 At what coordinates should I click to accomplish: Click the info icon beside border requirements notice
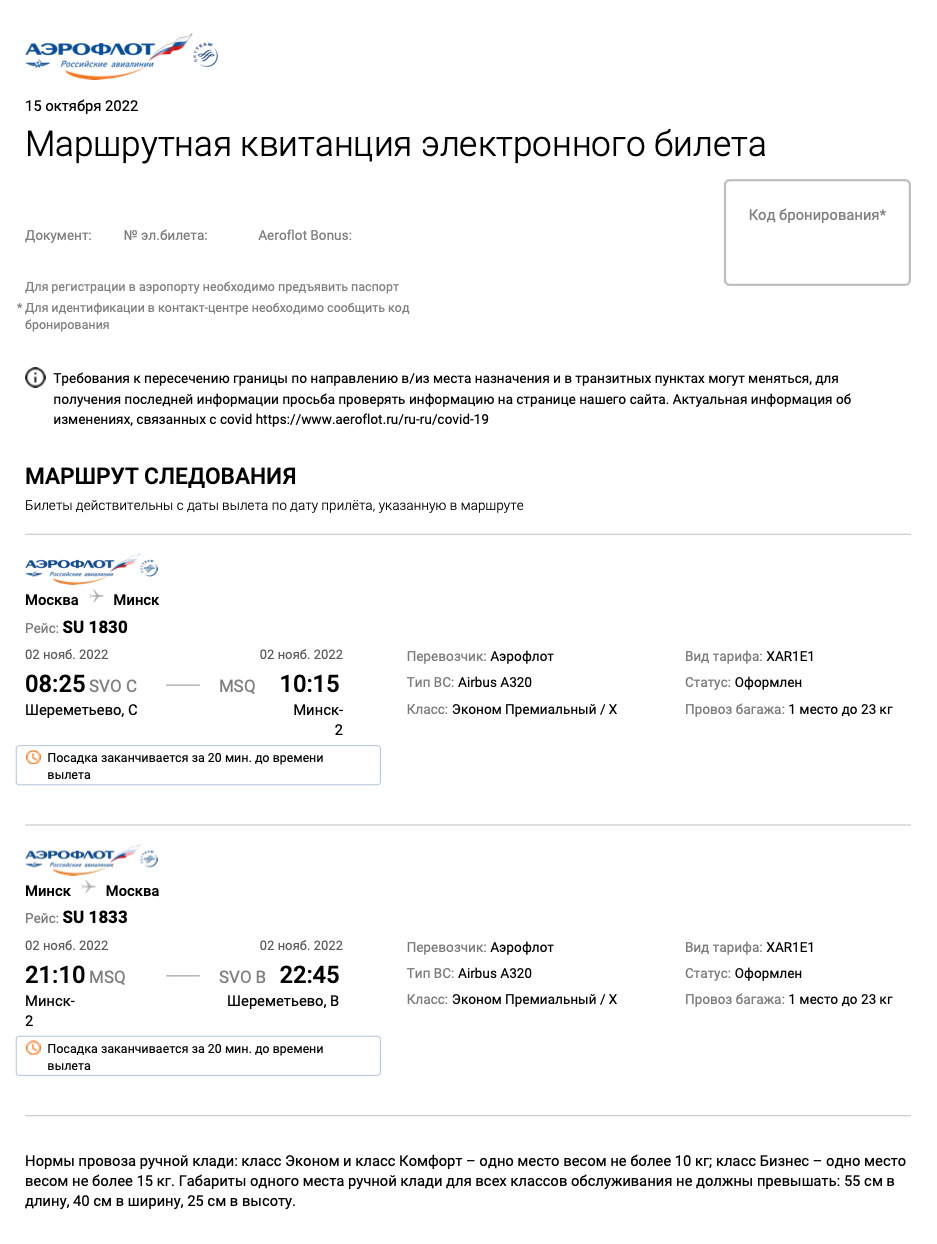click(35, 378)
